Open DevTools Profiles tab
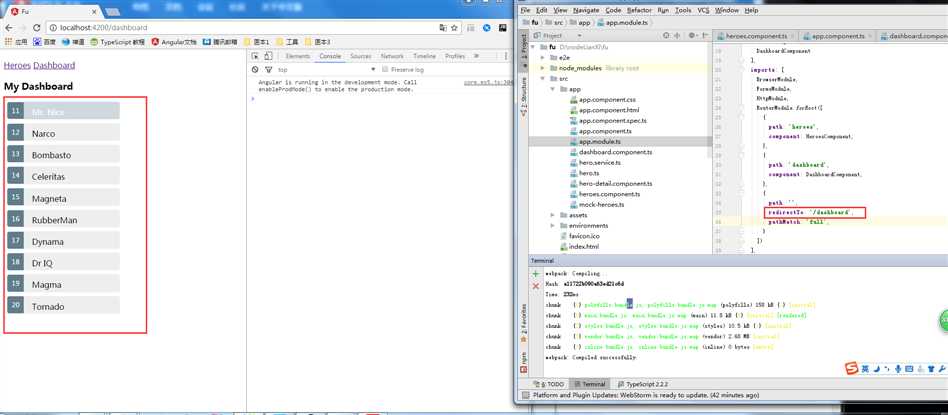Image resolution: width=948 pixels, height=415 pixels. click(455, 56)
